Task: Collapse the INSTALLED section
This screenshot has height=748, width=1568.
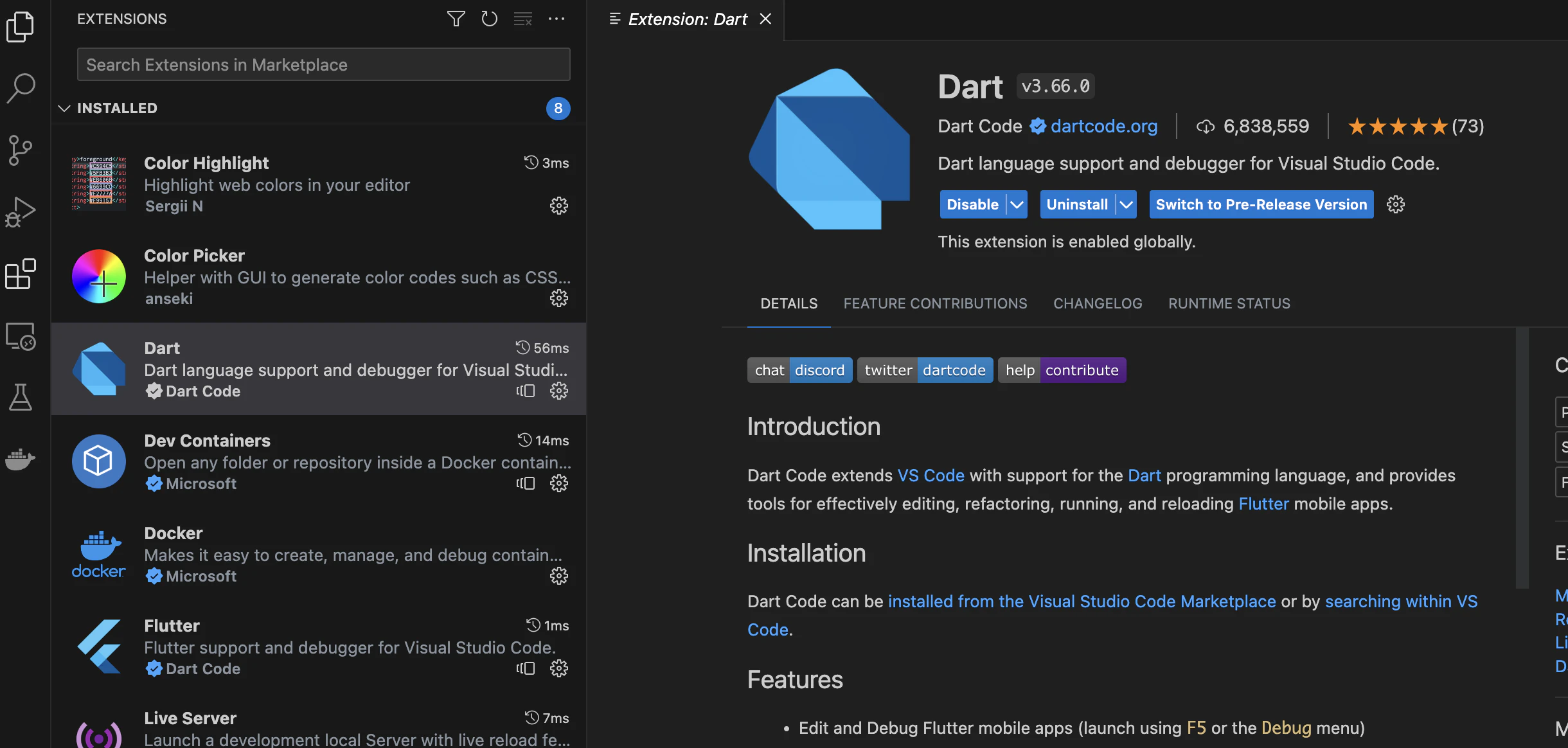Action: [64, 108]
